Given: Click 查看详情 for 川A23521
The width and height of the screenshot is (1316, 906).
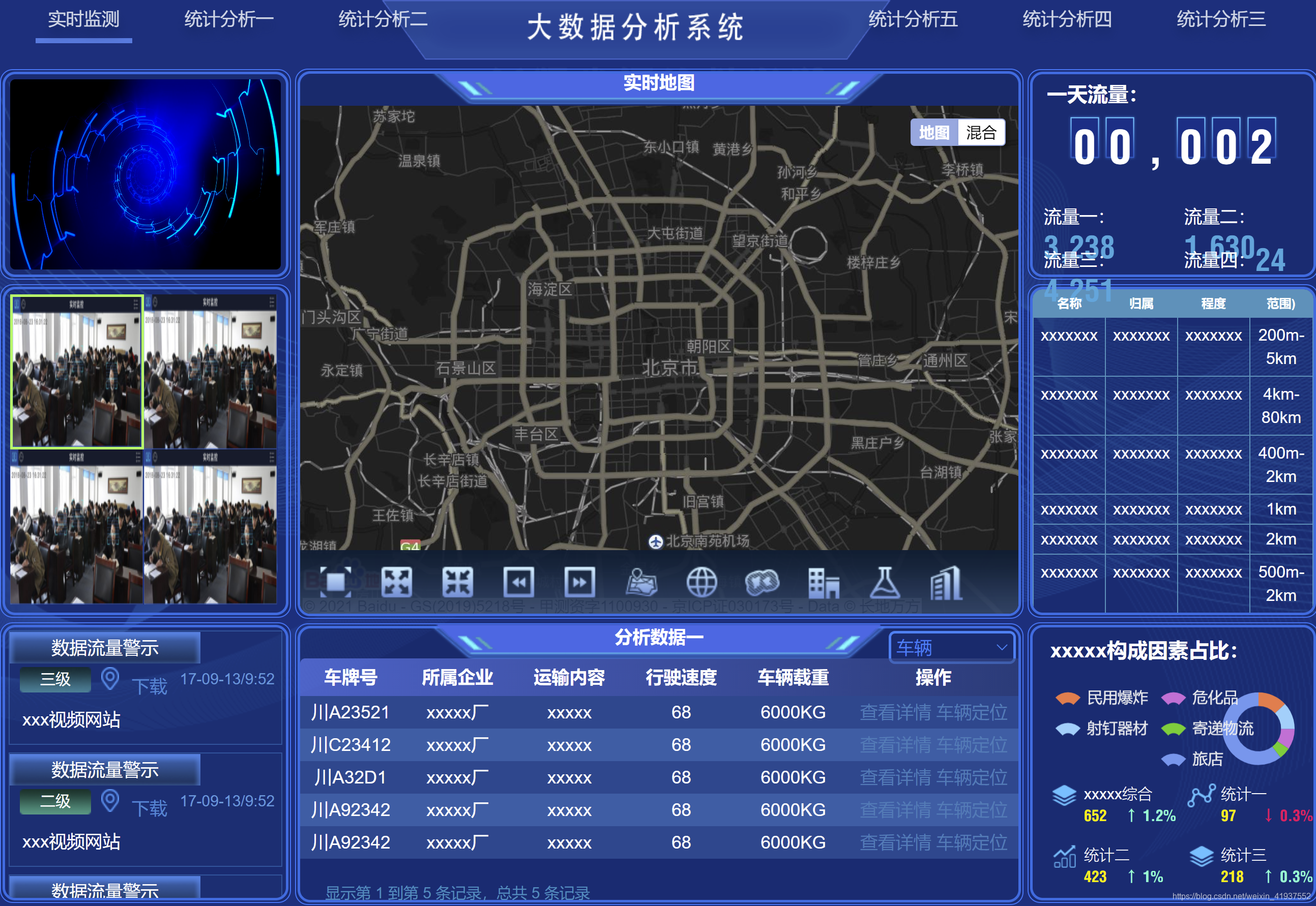Looking at the screenshot, I should tap(895, 712).
